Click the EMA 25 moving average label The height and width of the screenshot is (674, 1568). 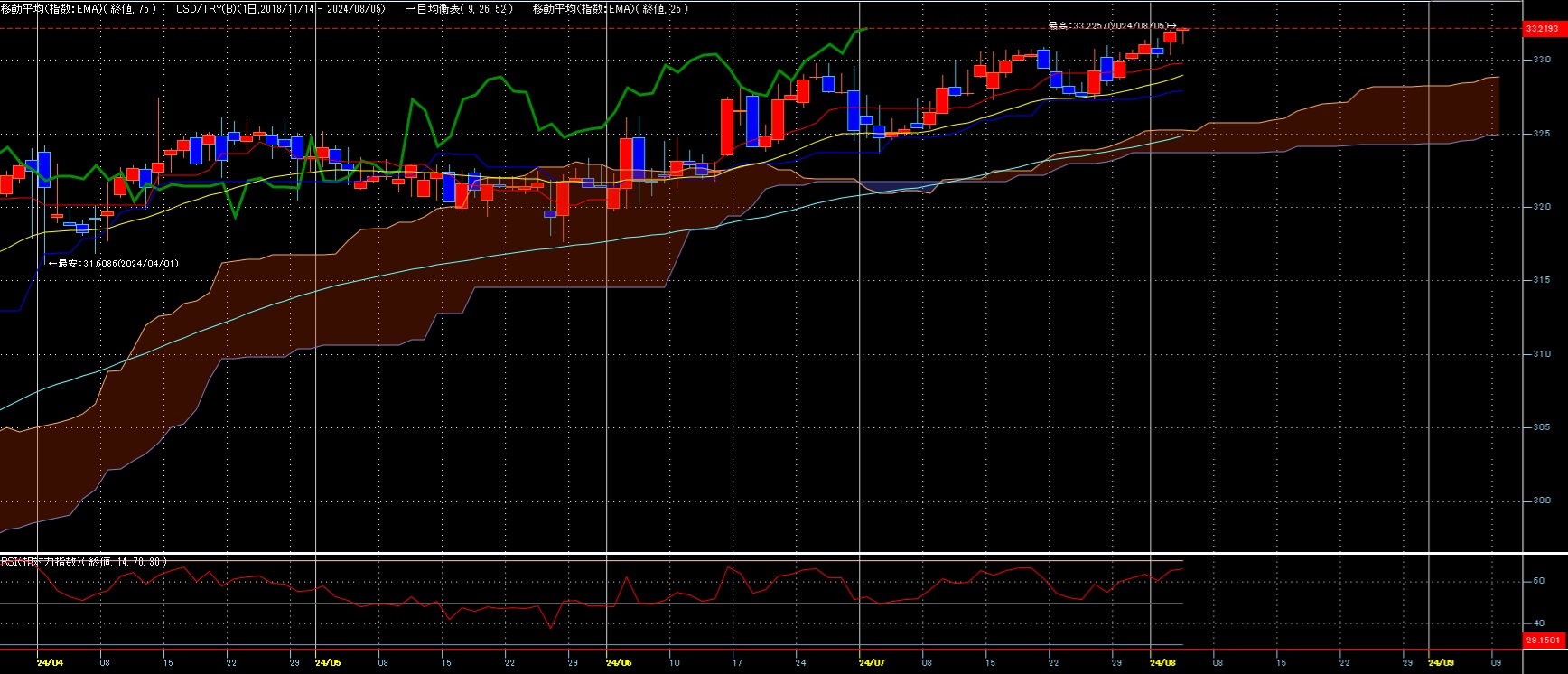tap(611, 8)
